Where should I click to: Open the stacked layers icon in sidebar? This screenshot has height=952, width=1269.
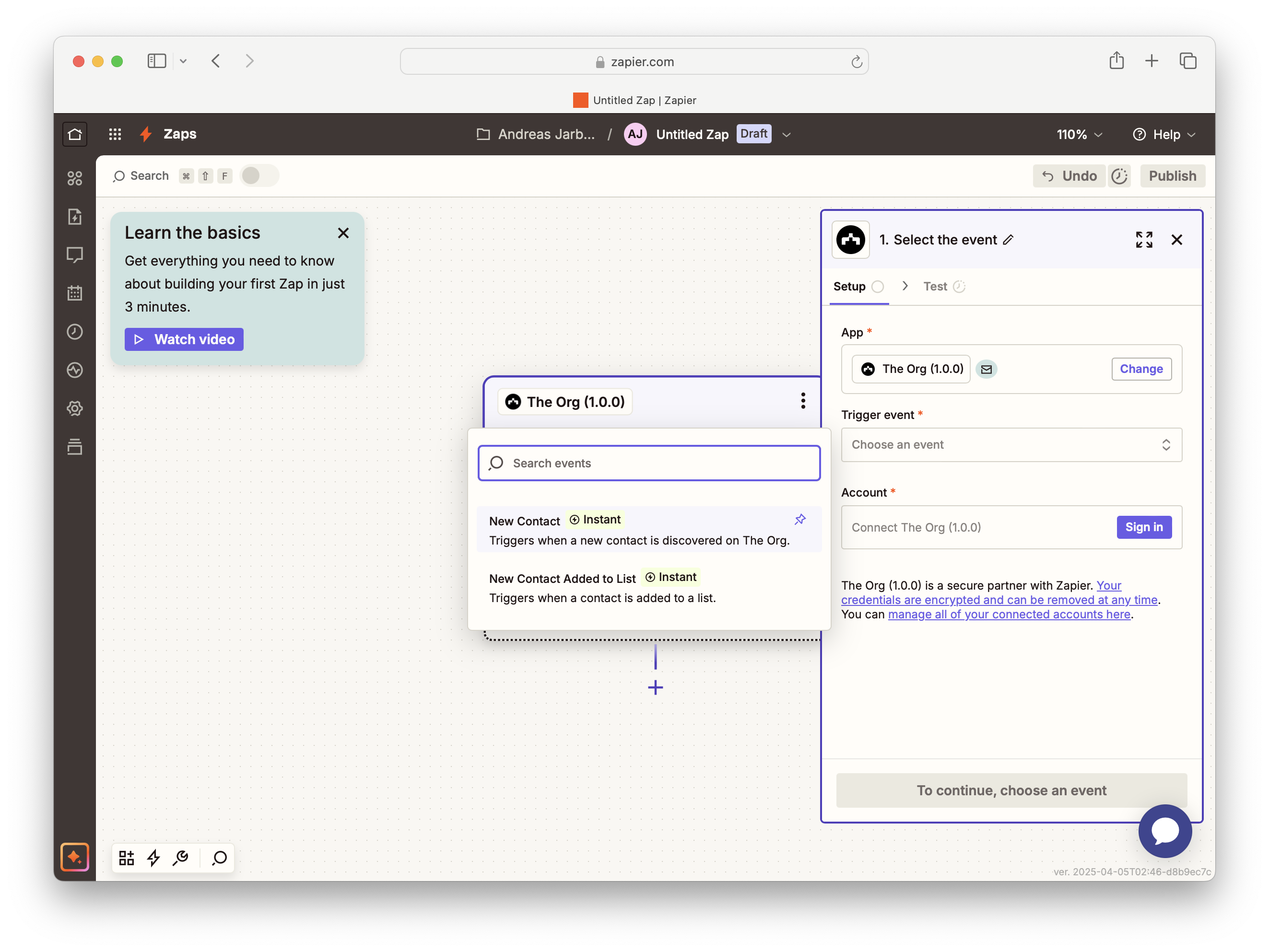[75, 447]
